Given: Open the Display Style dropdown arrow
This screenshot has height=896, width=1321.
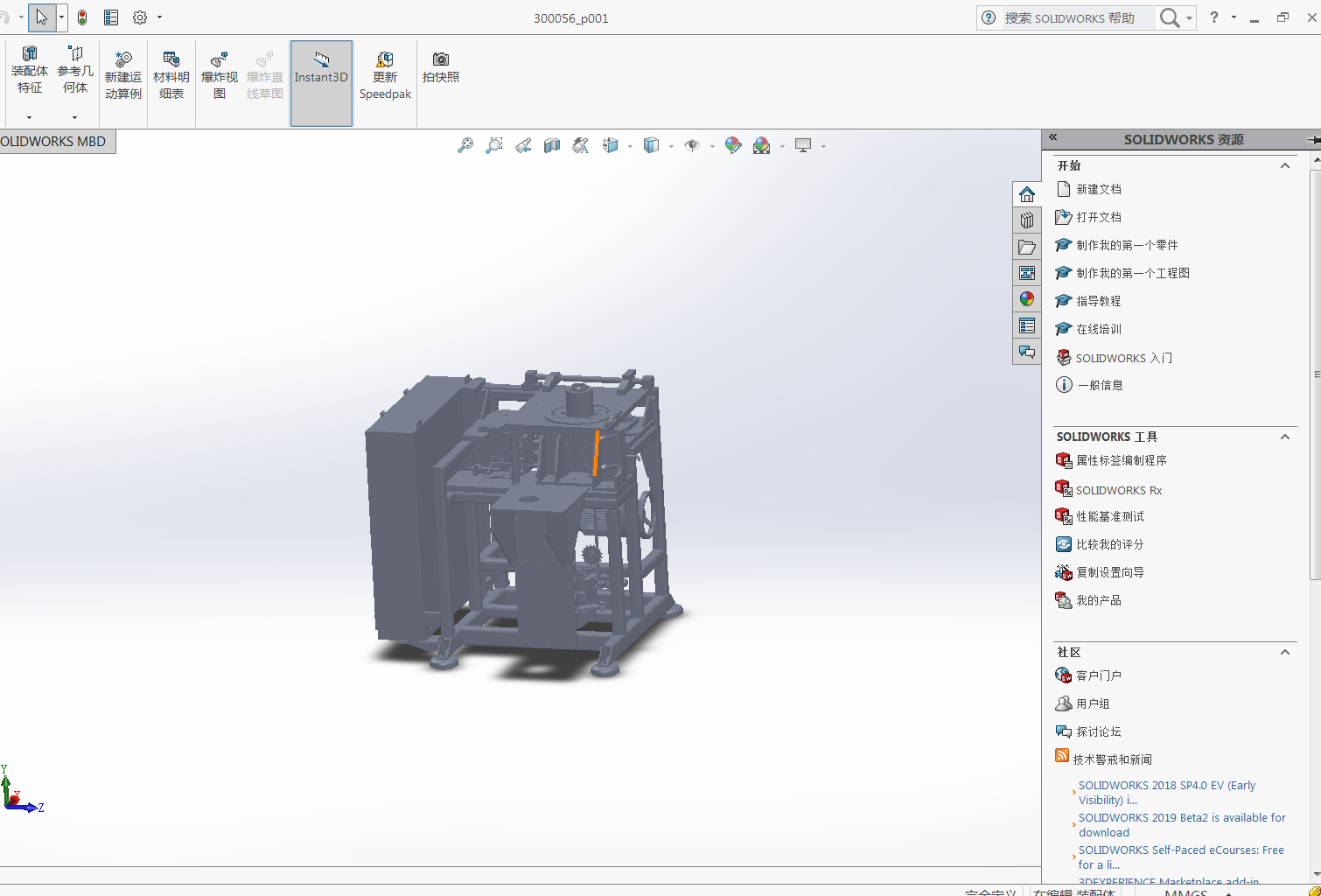Looking at the screenshot, I should click(671, 146).
